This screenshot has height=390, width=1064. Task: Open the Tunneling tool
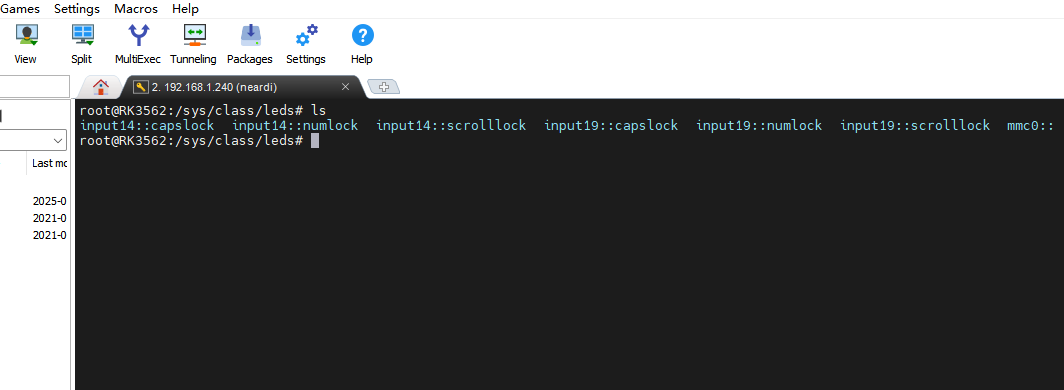point(193,44)
